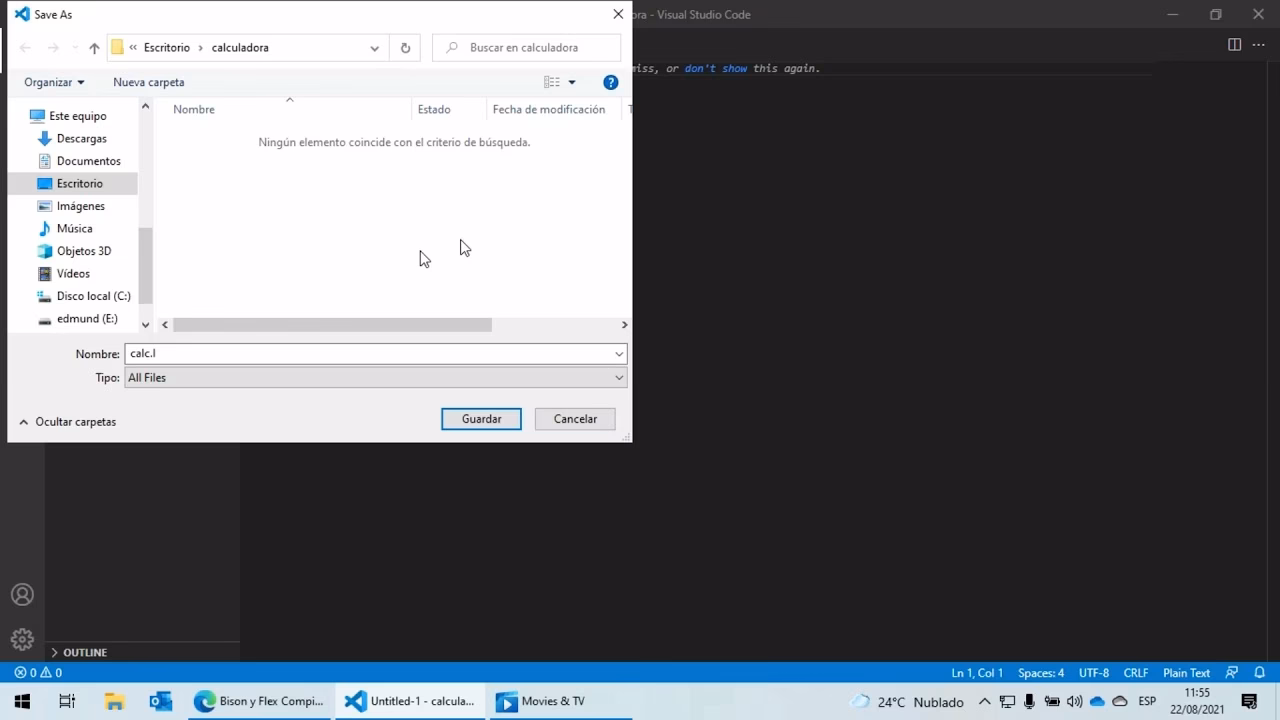The height and width of the screenshot is (720, 1280).
Task: Open the Accounts icon in VS Code
Action: (22, 595)
